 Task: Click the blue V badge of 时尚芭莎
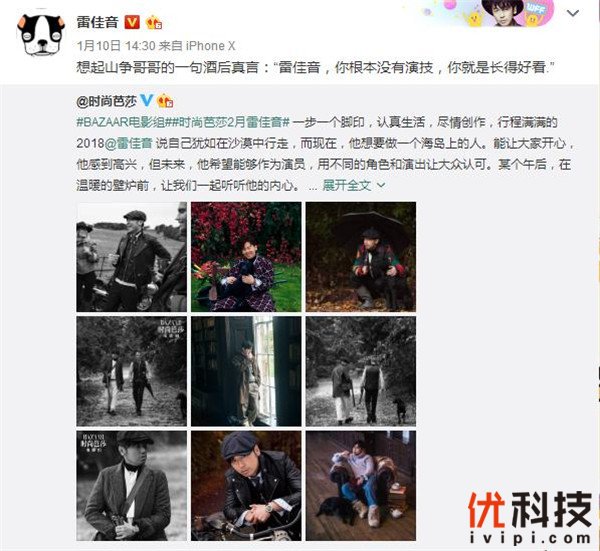pos(147,101)
